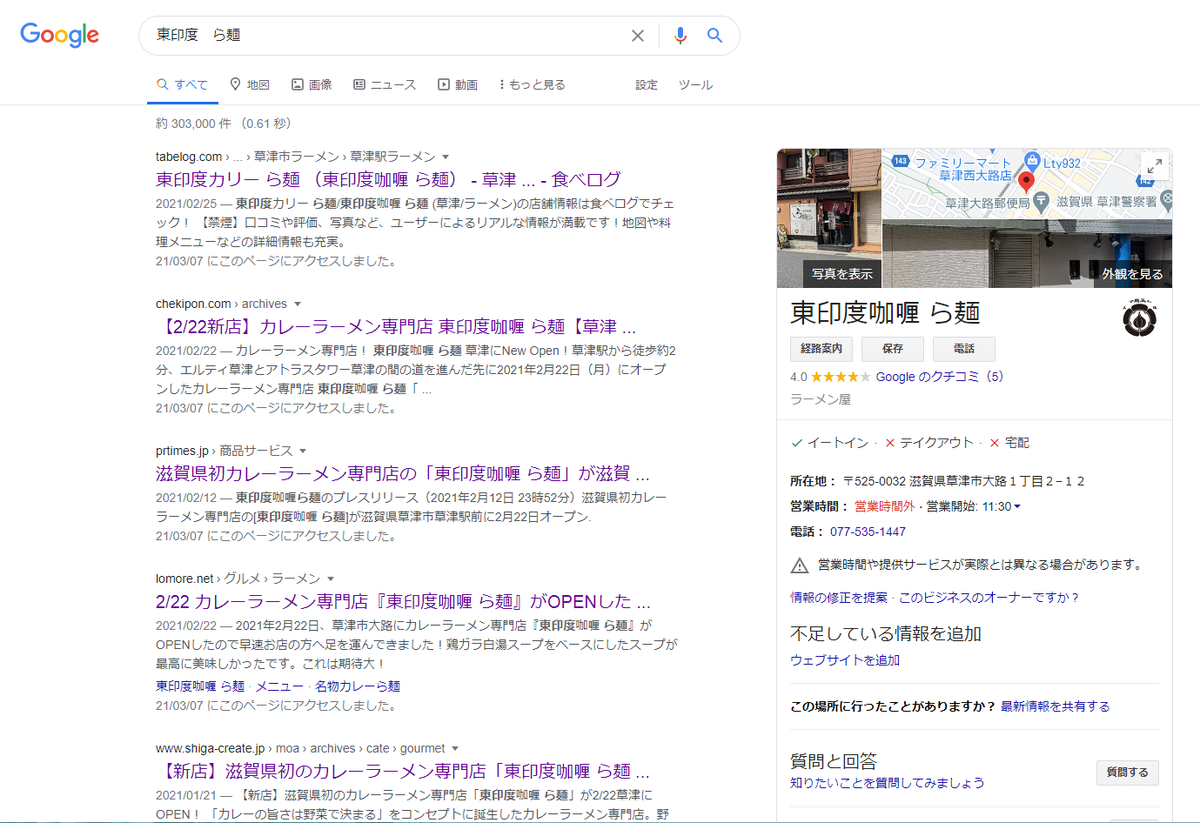The height and width of the screenshot is (823, 1200).
Task: Start voice search with the microphone icon
Action: click(680, 36)
